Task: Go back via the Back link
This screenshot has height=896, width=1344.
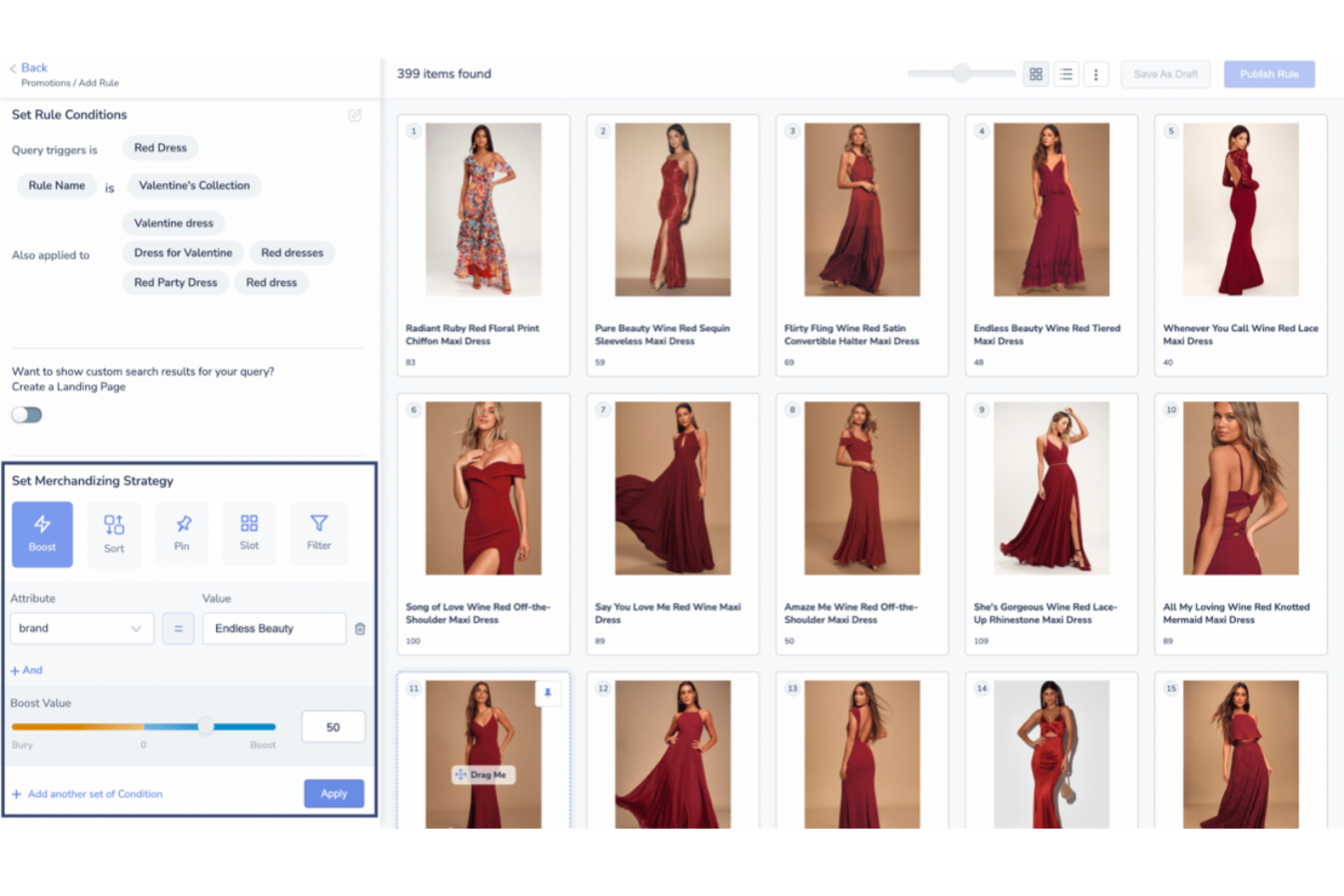Action: coord(34,68)
